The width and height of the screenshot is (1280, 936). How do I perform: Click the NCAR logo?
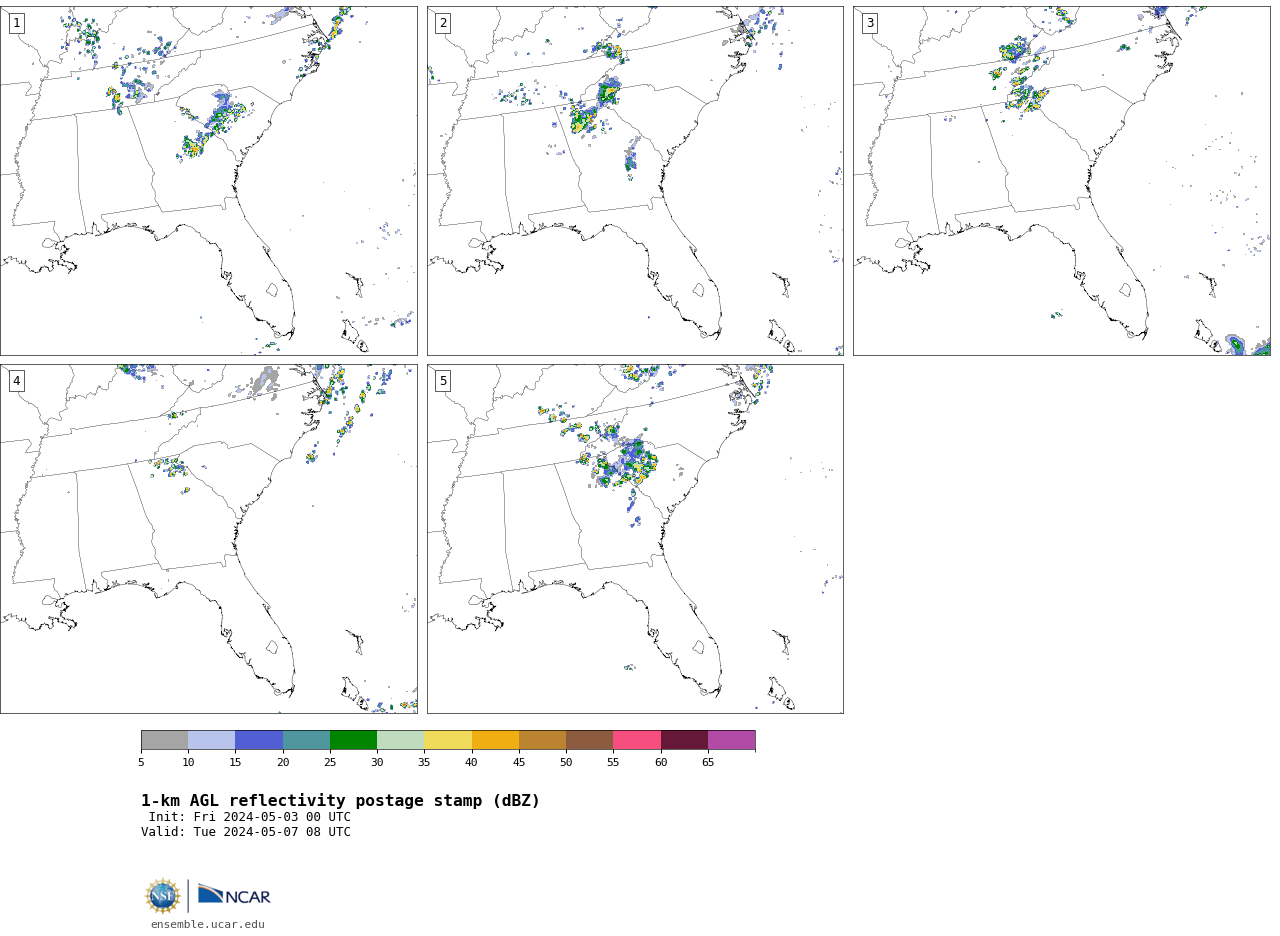(x=234, y=895)
